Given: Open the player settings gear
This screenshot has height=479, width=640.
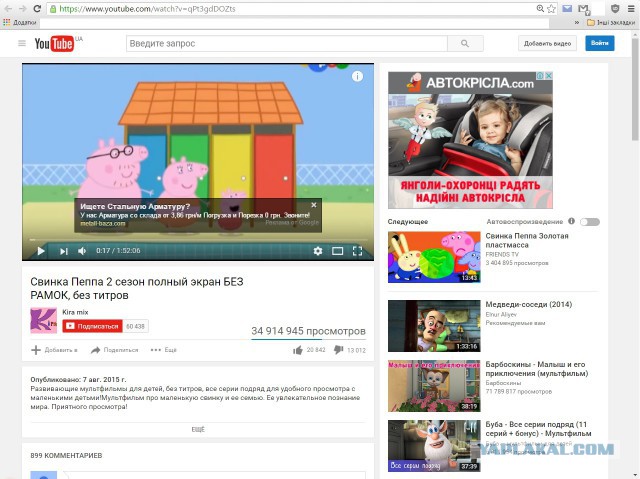Looking at the screenshot, I should coord(318,251).
